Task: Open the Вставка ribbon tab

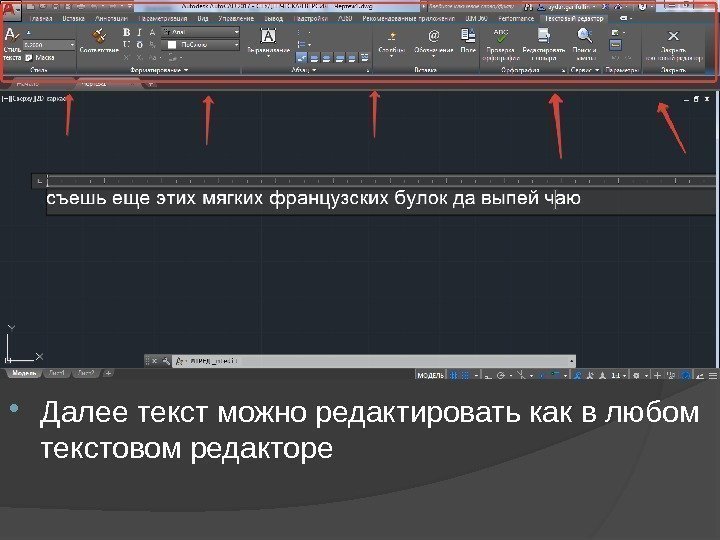Action: click(x=73, y=18)
